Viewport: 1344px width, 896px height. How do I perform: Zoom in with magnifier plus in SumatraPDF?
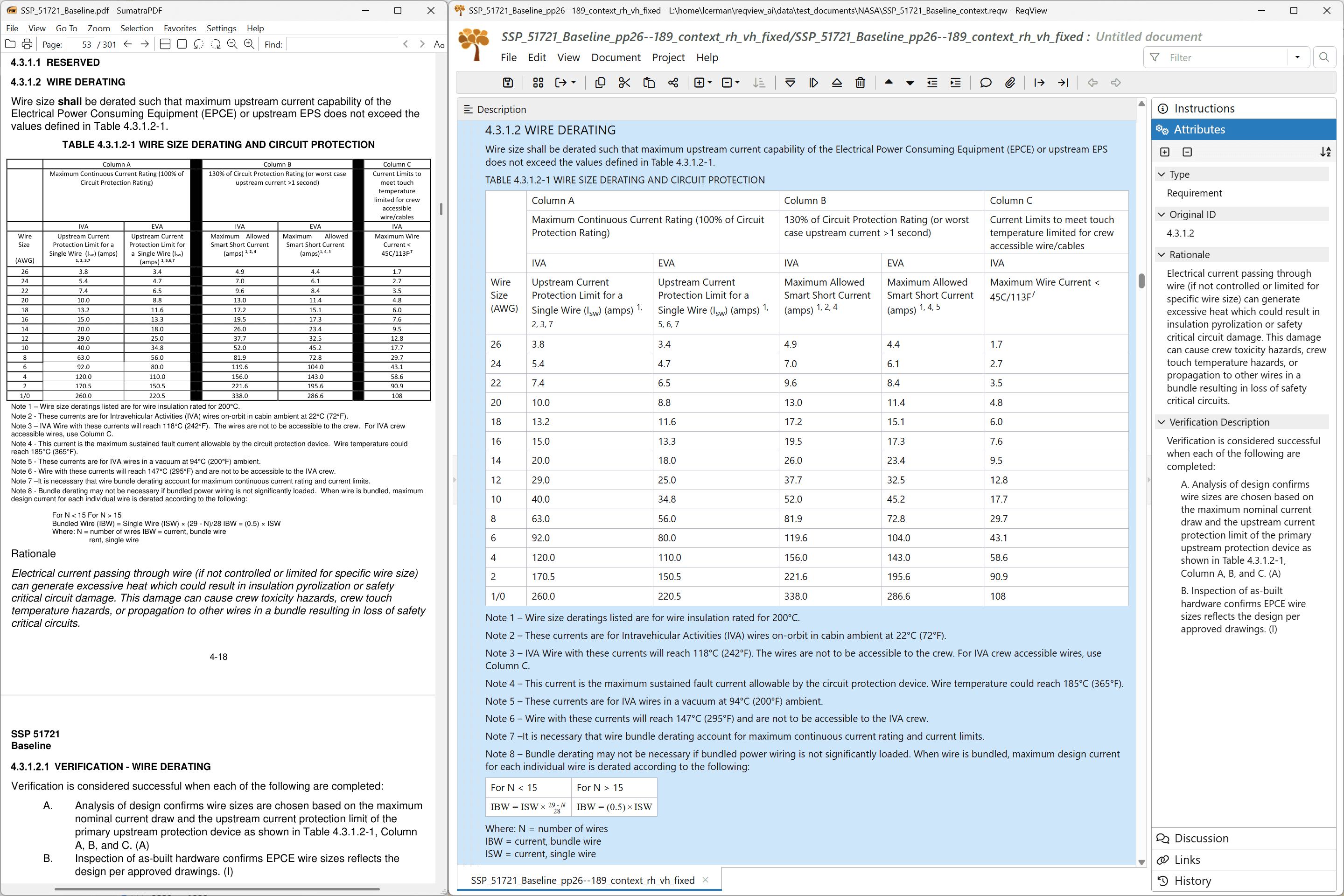pyautogui.click(x=249, y=44)
